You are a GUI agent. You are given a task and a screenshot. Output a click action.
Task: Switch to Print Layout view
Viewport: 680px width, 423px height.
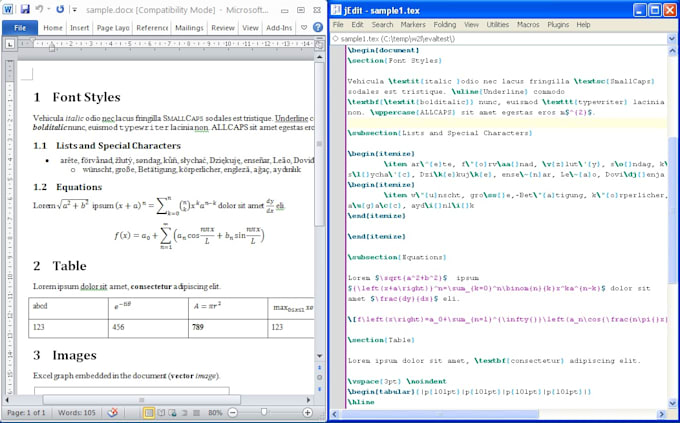pos(149,412)
